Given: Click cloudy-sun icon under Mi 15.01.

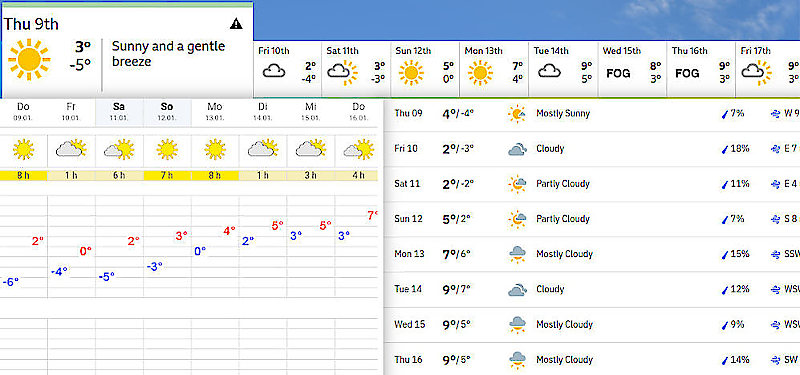Looking at the screenshot, I should click(311, 149).
